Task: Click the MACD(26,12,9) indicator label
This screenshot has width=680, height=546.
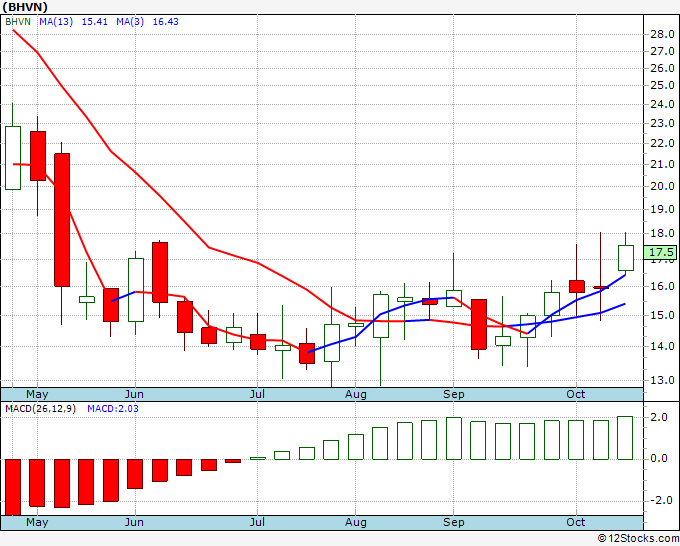Action: (x=40, y=409)
